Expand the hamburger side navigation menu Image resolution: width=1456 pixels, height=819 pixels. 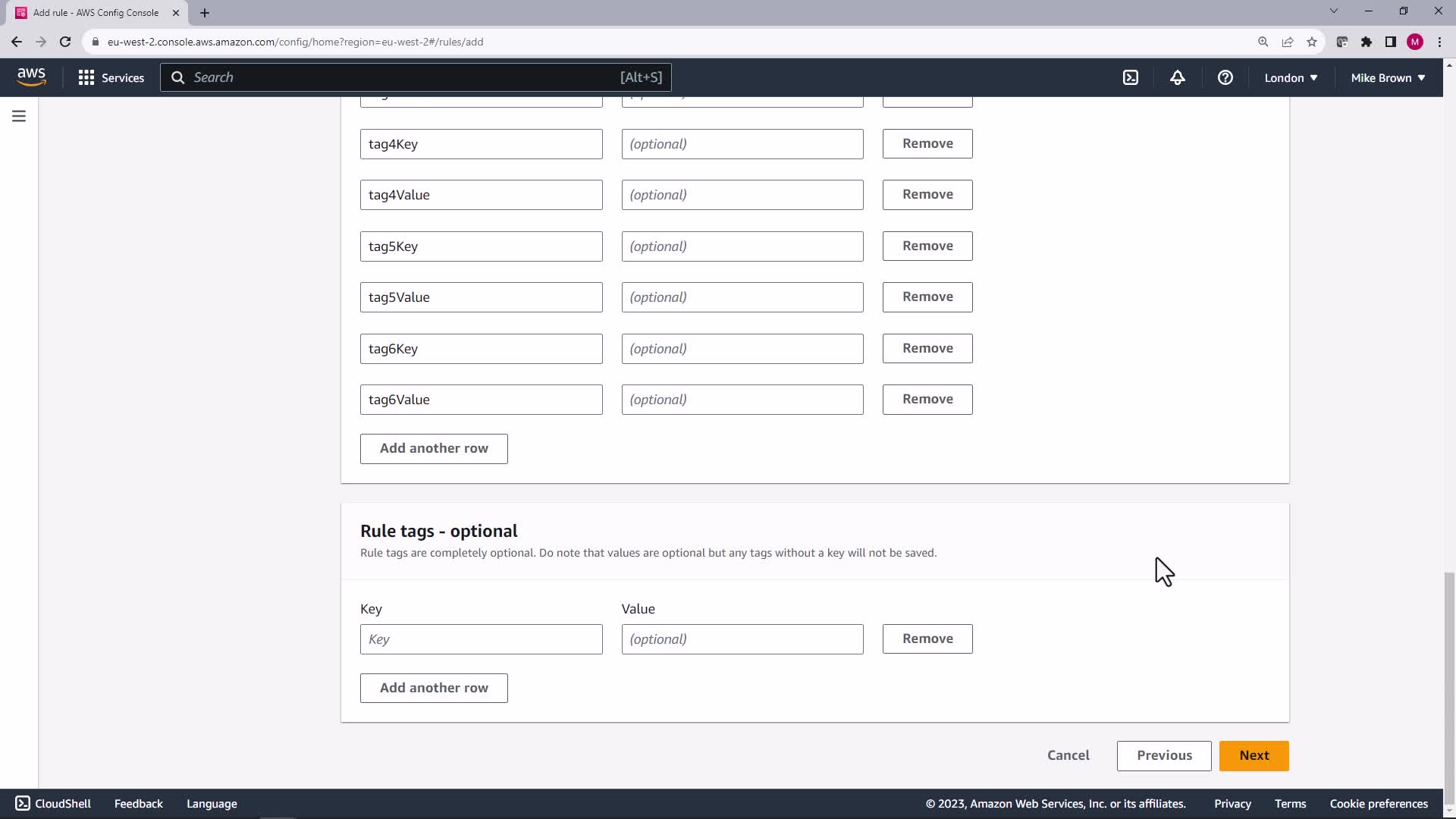[x=19, y=116]
